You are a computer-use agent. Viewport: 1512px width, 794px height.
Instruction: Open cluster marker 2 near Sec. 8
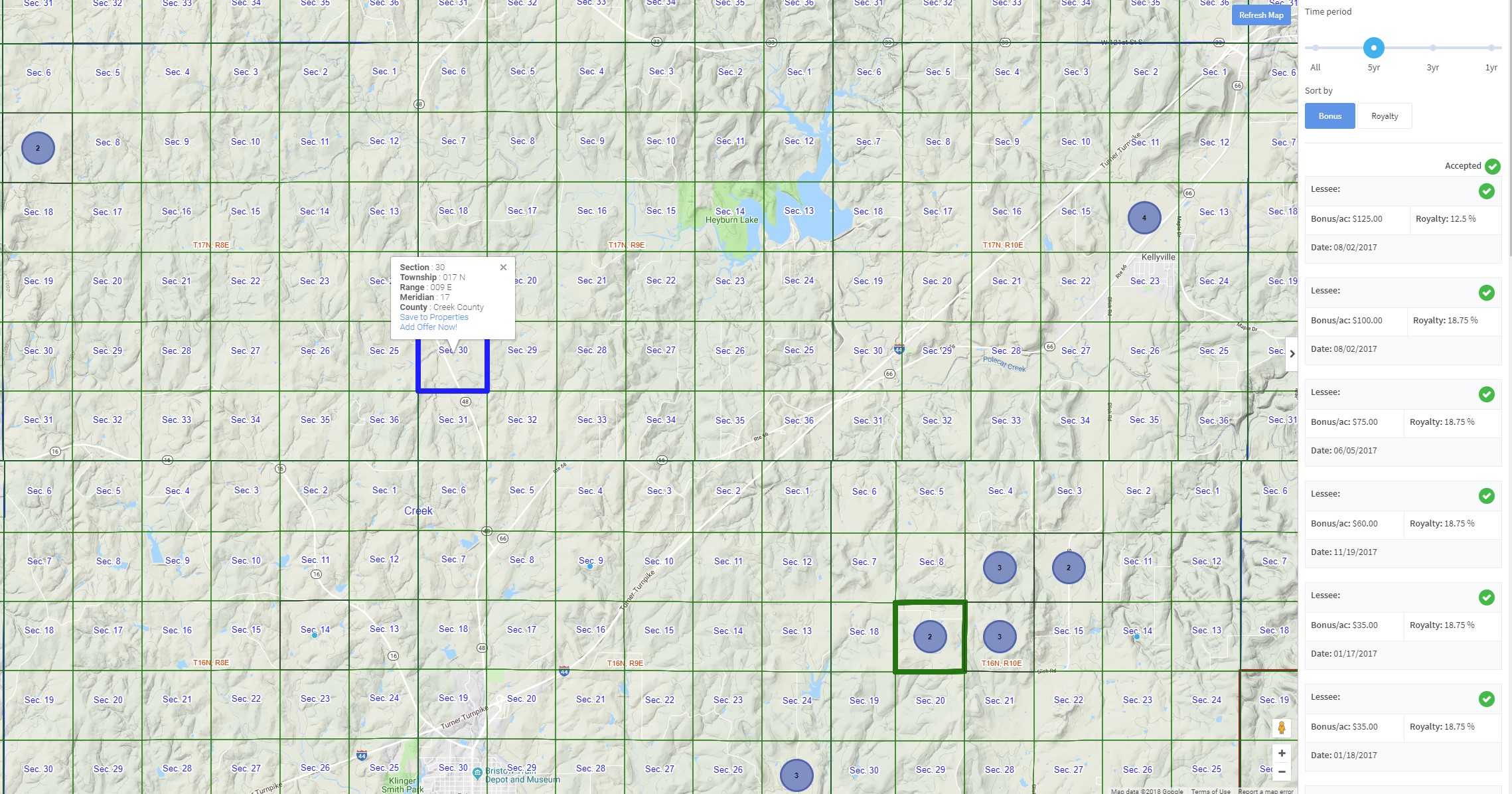click(38, 148)
